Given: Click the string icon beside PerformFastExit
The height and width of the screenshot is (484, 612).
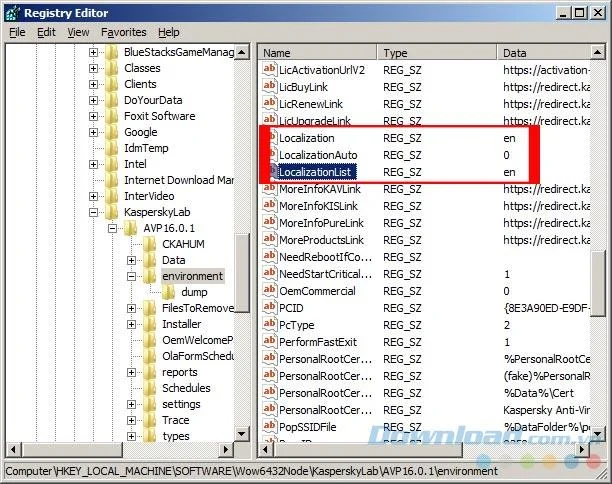Looking at the screenshot, I should (269, 342).
